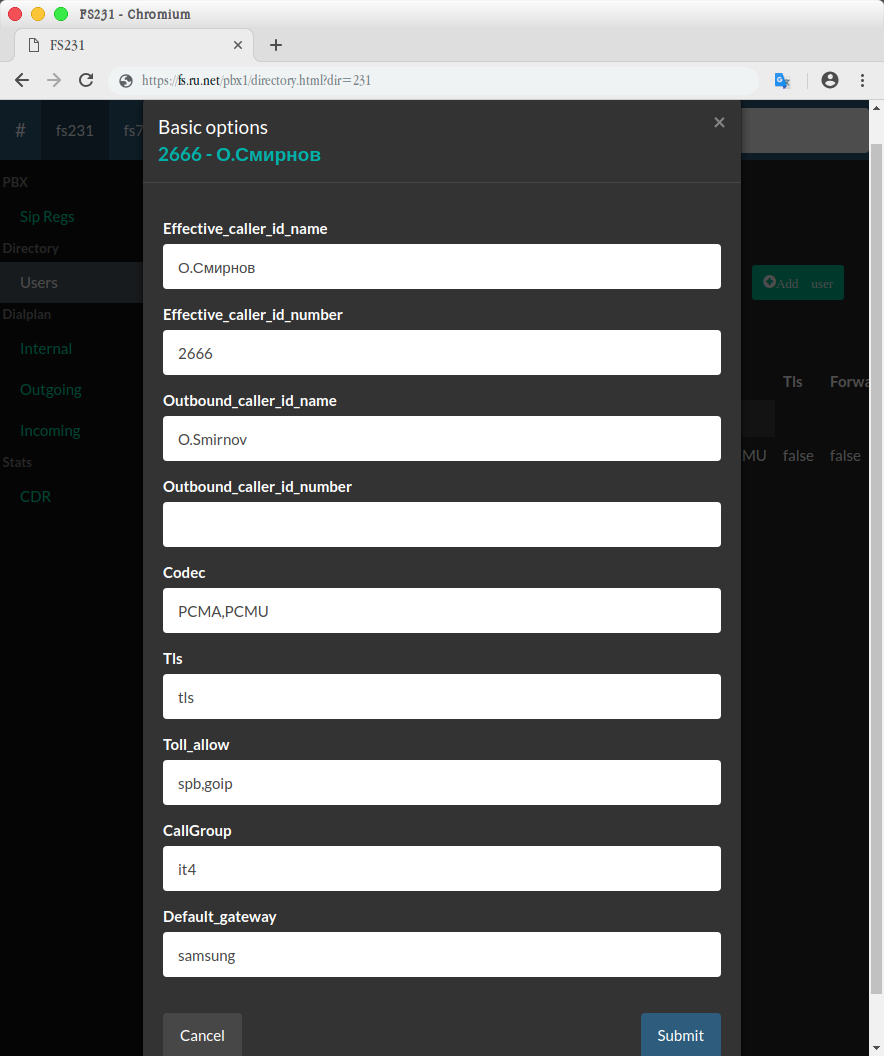Click the scrollbar down arrow

[x=876, y=1049]
